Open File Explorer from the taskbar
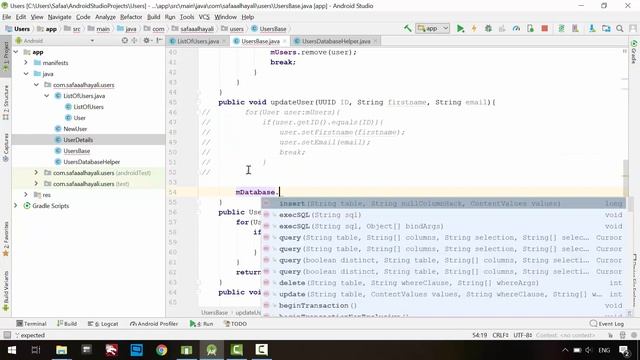 tap(62, 350)
